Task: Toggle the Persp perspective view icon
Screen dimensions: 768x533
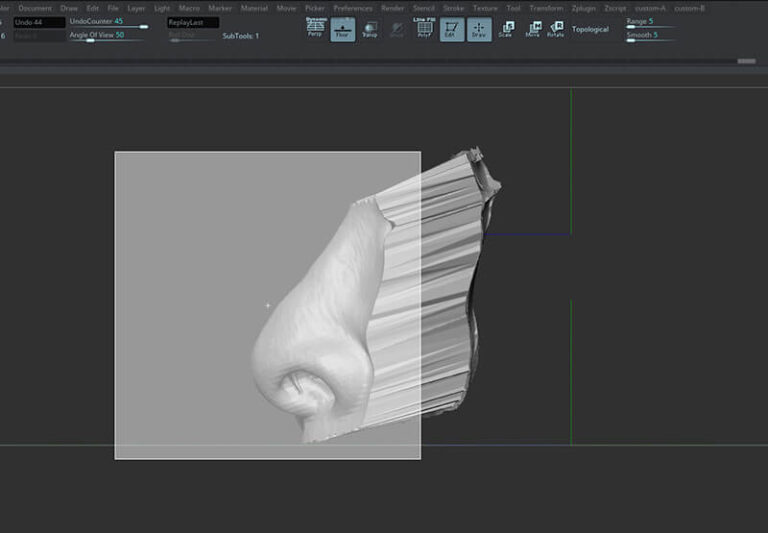Action: [x=316, y=29]
